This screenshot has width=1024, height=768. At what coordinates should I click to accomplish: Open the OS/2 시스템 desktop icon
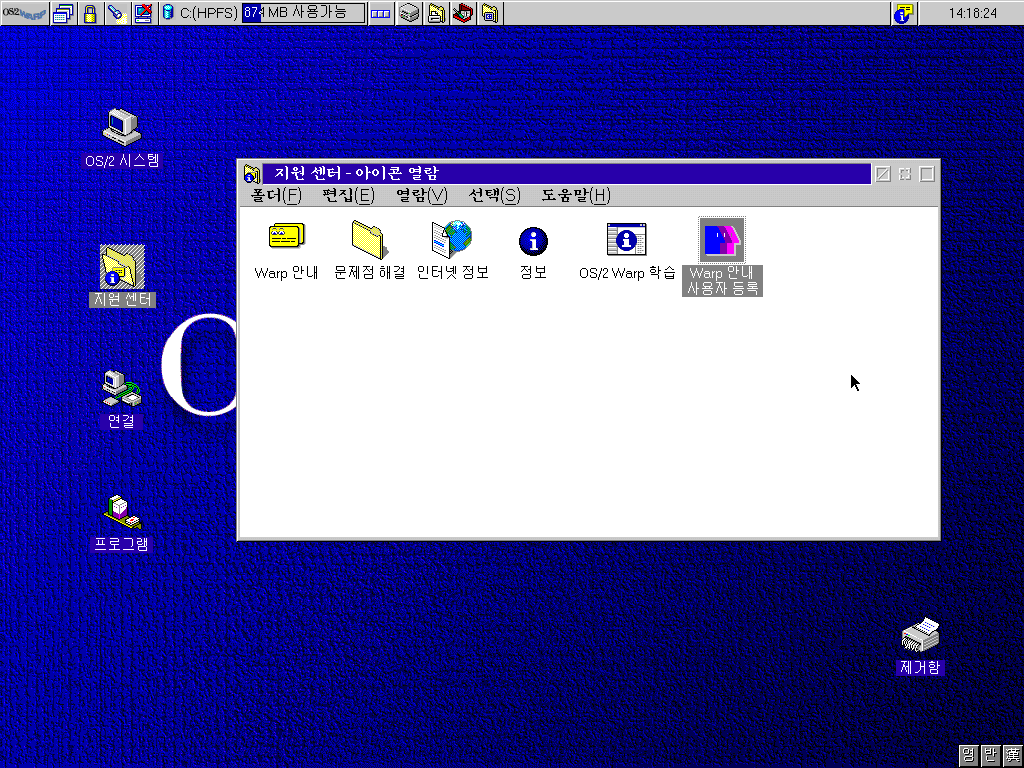(122, 138)
